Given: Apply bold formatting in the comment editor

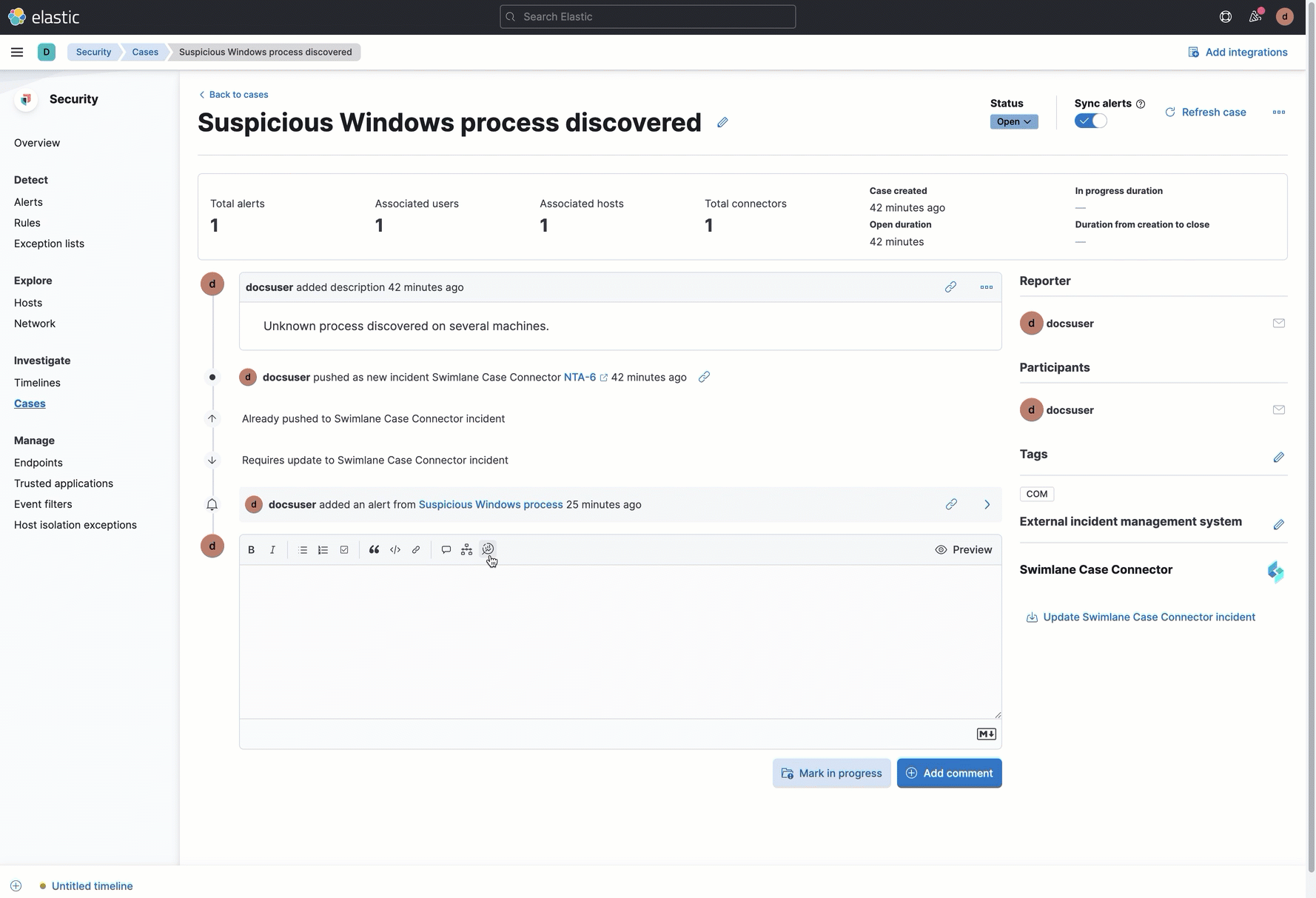Looking at the screenshot, I should coord(251,549).
